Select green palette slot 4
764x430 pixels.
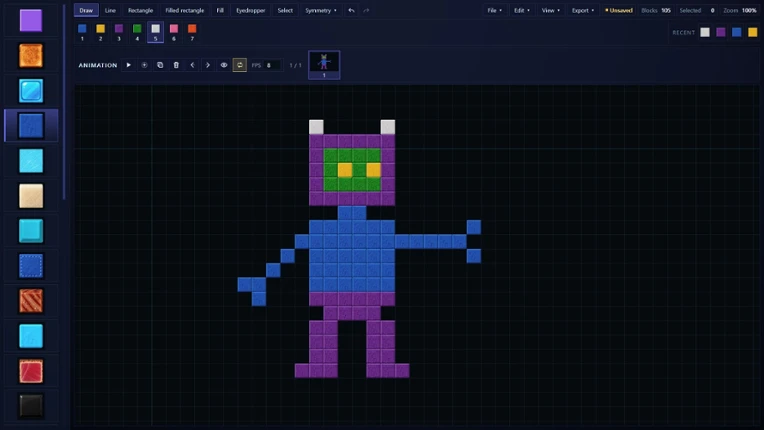pyautogui.click(x=137, y=32)
